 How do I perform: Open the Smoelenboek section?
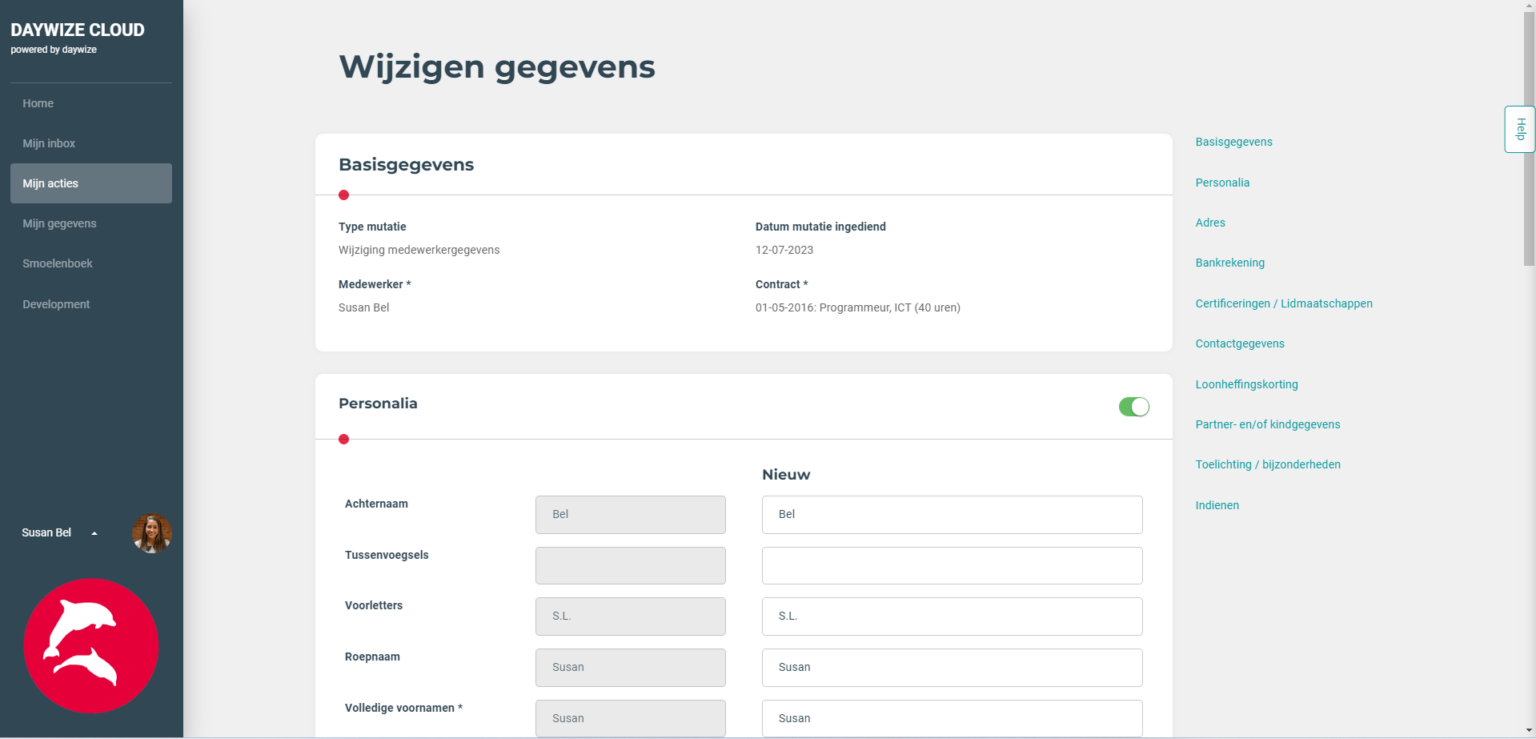[55, 263]
